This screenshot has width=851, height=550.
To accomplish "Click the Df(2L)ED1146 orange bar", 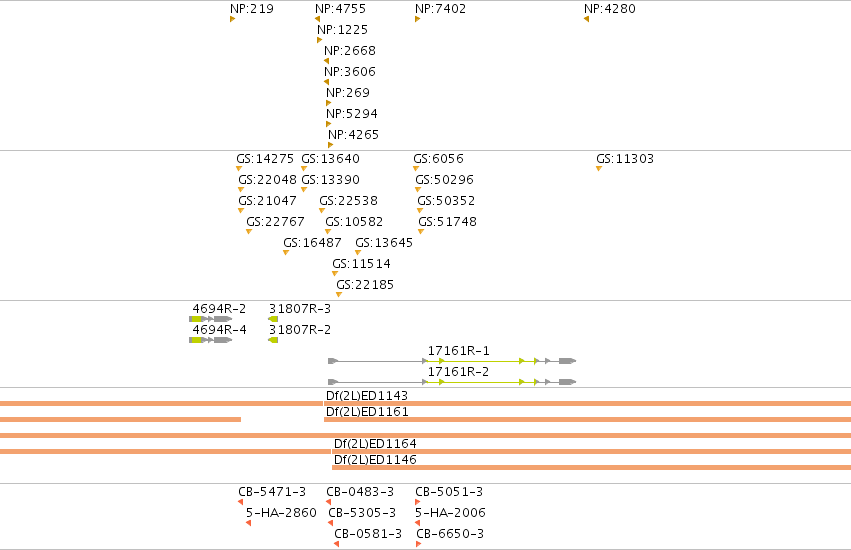I will (x=592, y=467).
